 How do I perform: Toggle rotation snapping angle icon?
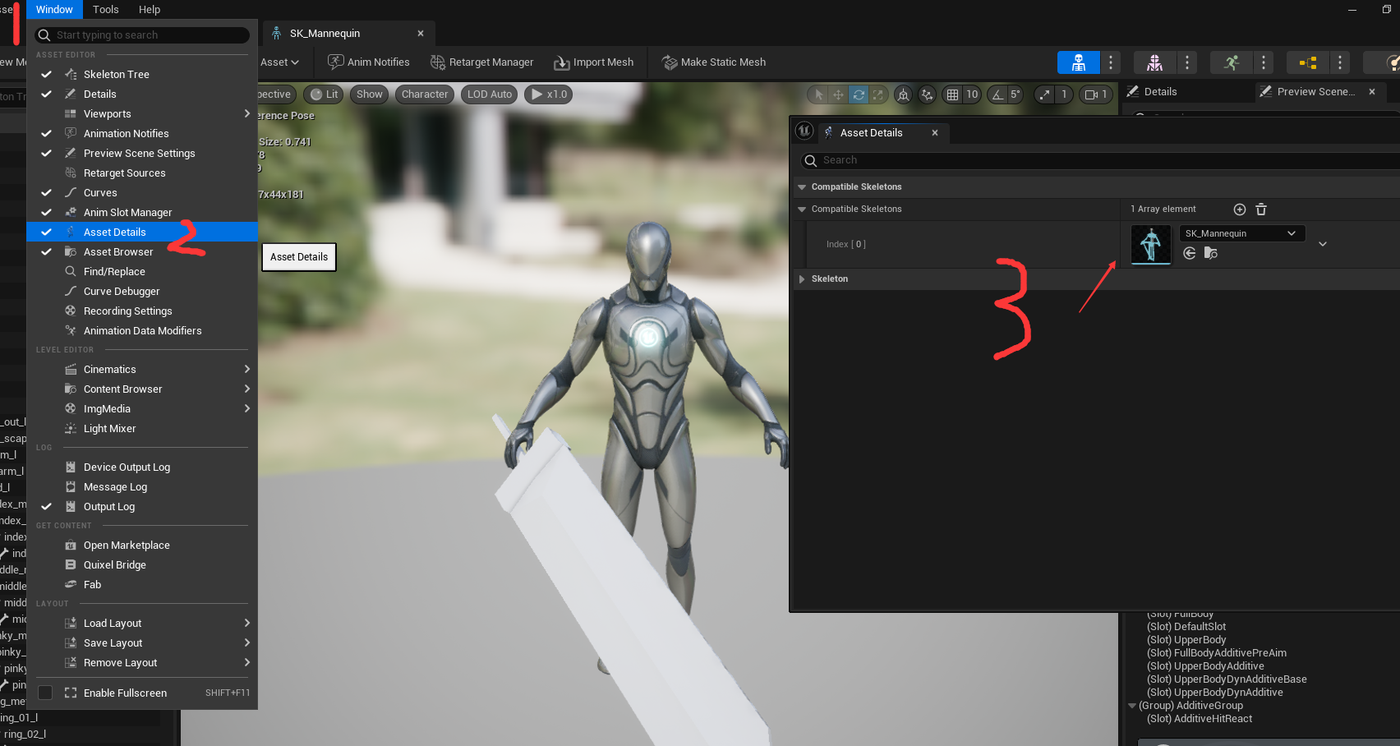(998, 95)
